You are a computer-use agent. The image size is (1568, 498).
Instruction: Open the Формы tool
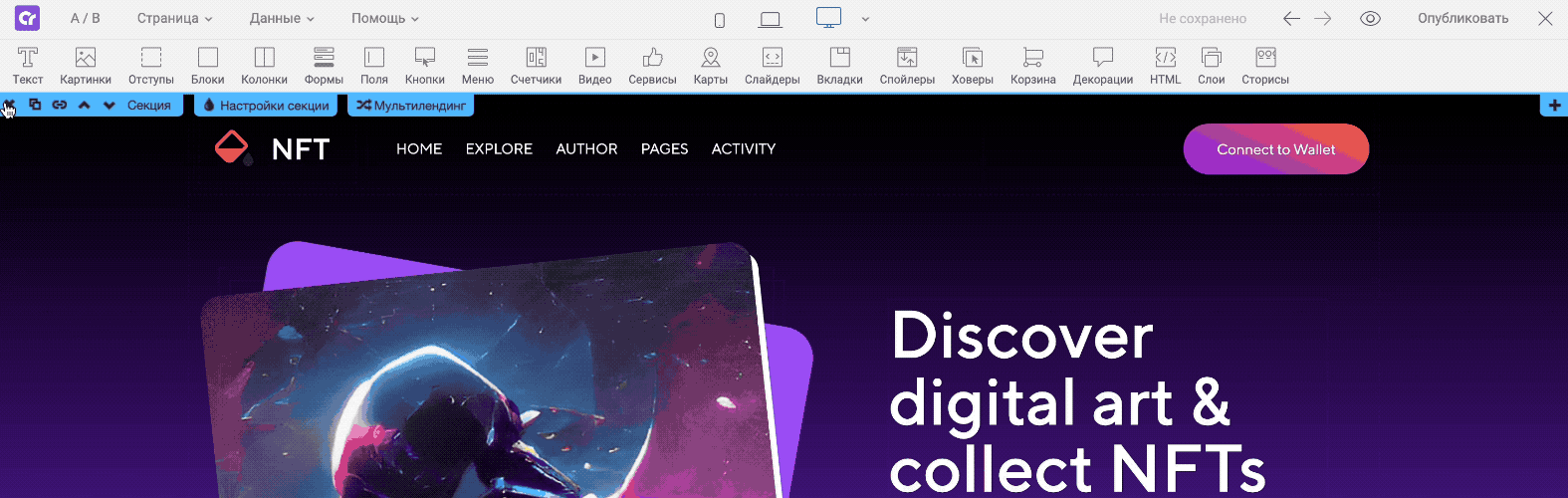pos(324,66)
